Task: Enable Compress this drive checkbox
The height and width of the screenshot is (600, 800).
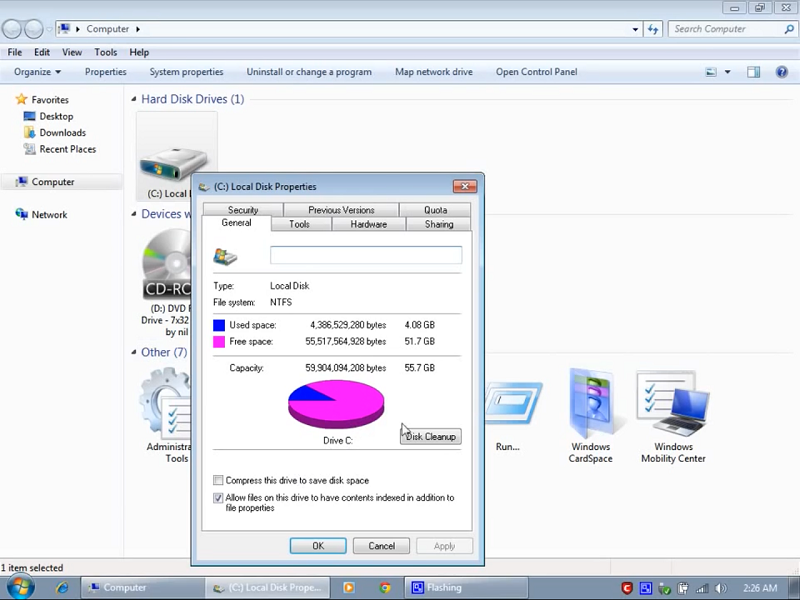Action: [x=218, y=480]
